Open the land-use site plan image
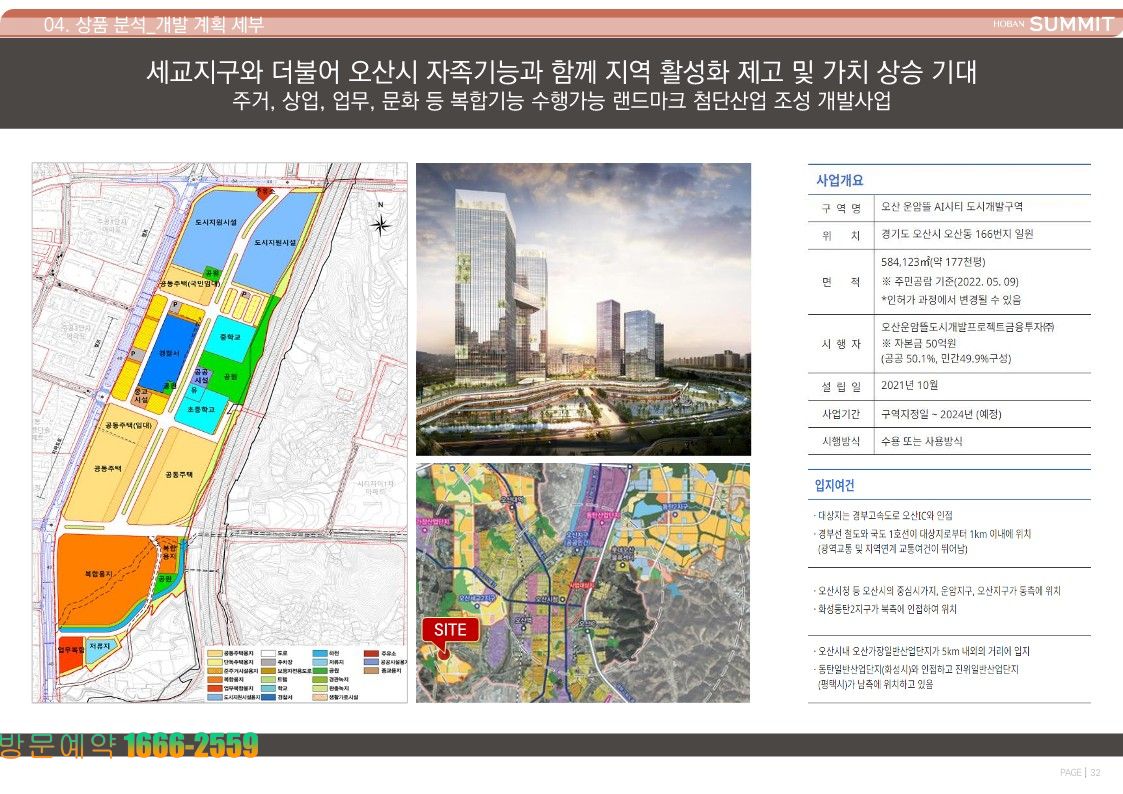1123x794 pixels. click(220, 432)
